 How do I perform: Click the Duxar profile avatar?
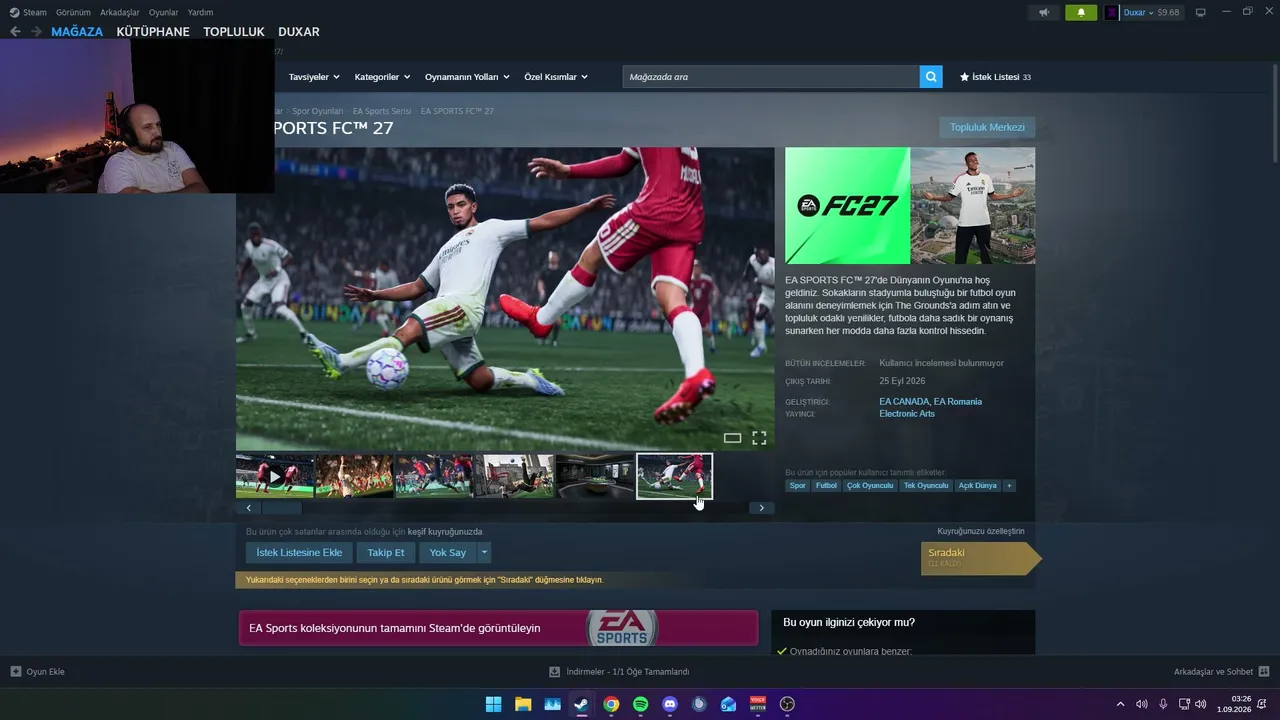point(1111,13)
